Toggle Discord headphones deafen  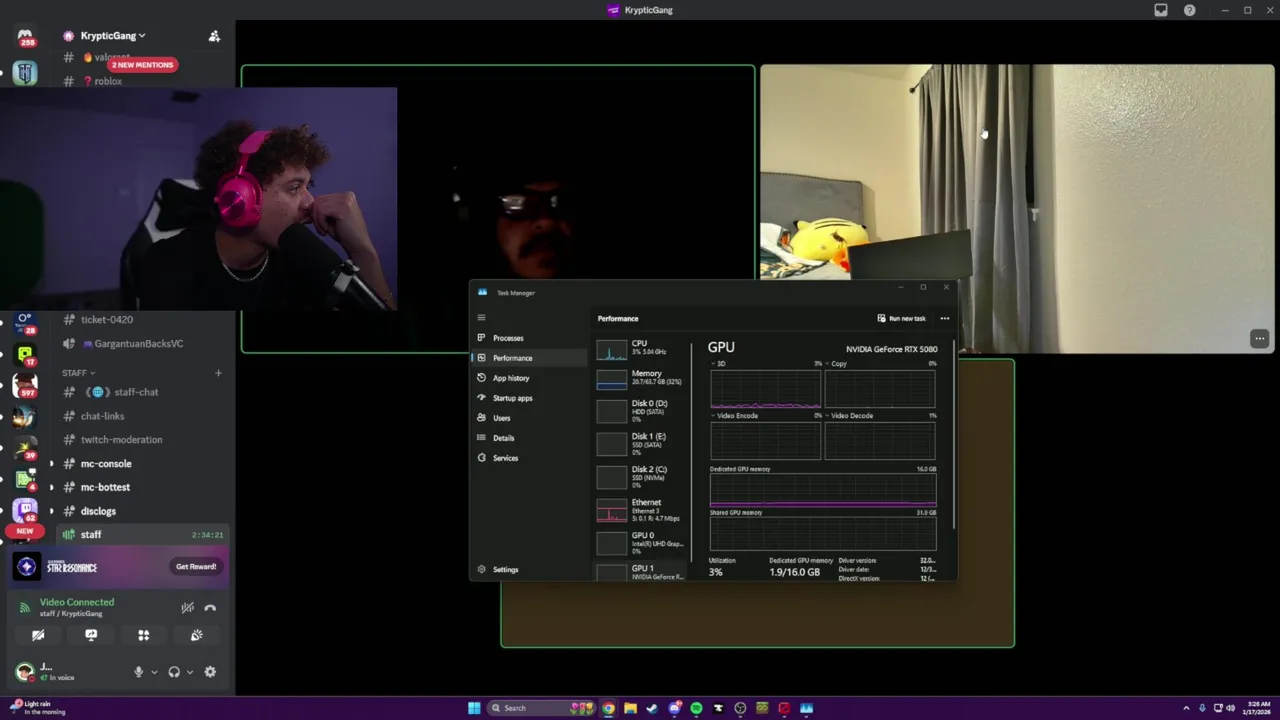pos(174,672)
